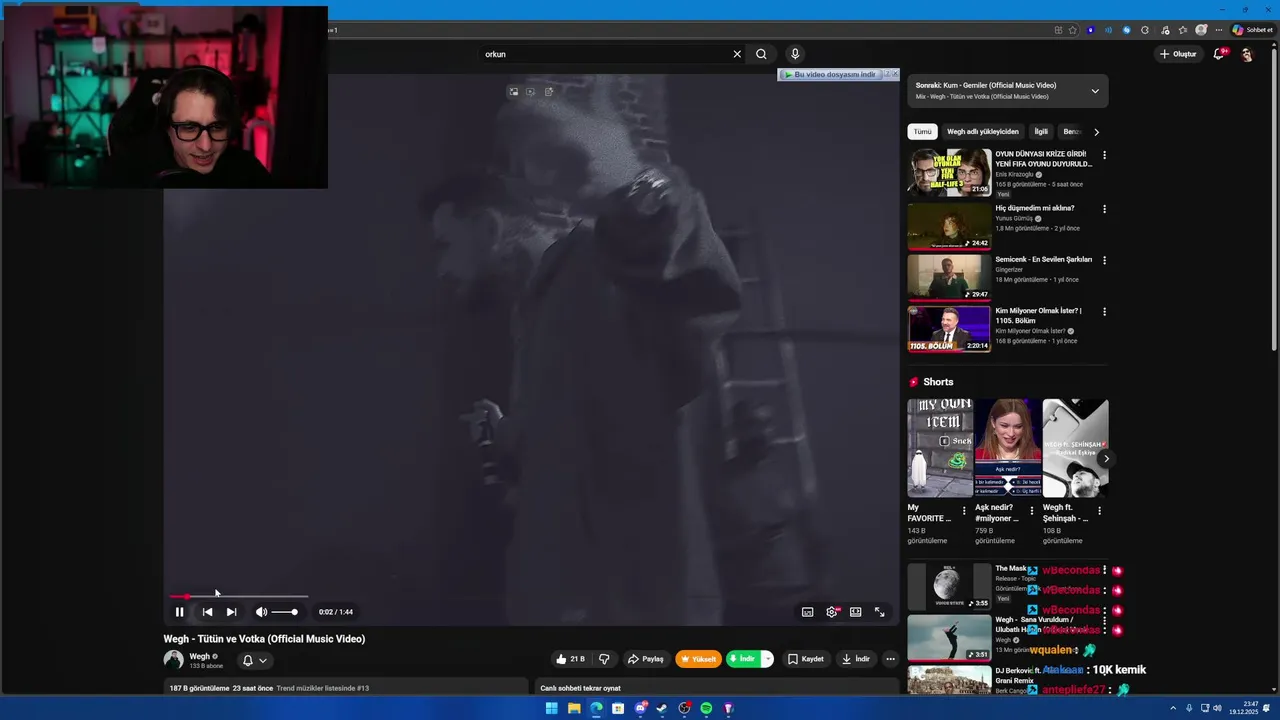
Task: Click the browser refresh-style extension icon
Action: point(1145,30)
